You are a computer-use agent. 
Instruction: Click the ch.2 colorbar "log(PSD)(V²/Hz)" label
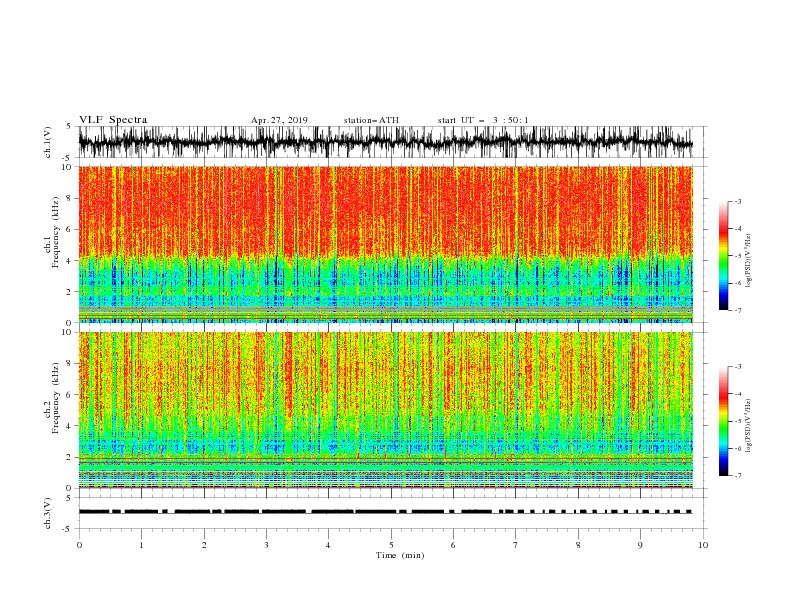pyautogui.click(x=748, y=426)
